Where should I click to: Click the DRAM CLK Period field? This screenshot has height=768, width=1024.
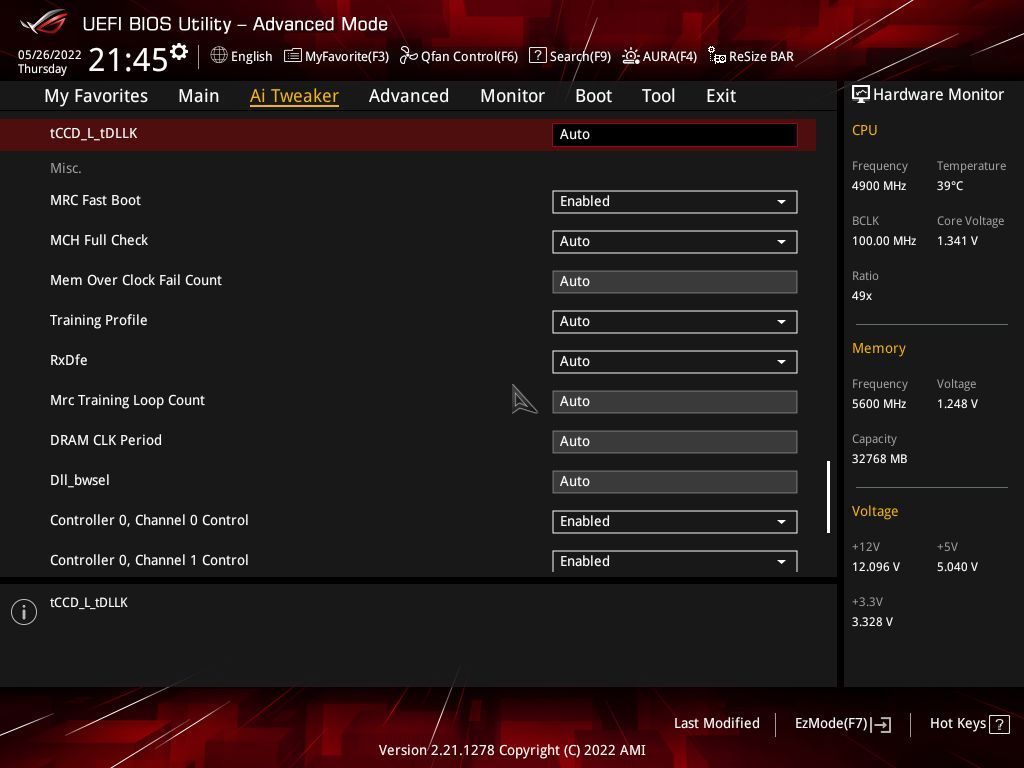675,441
